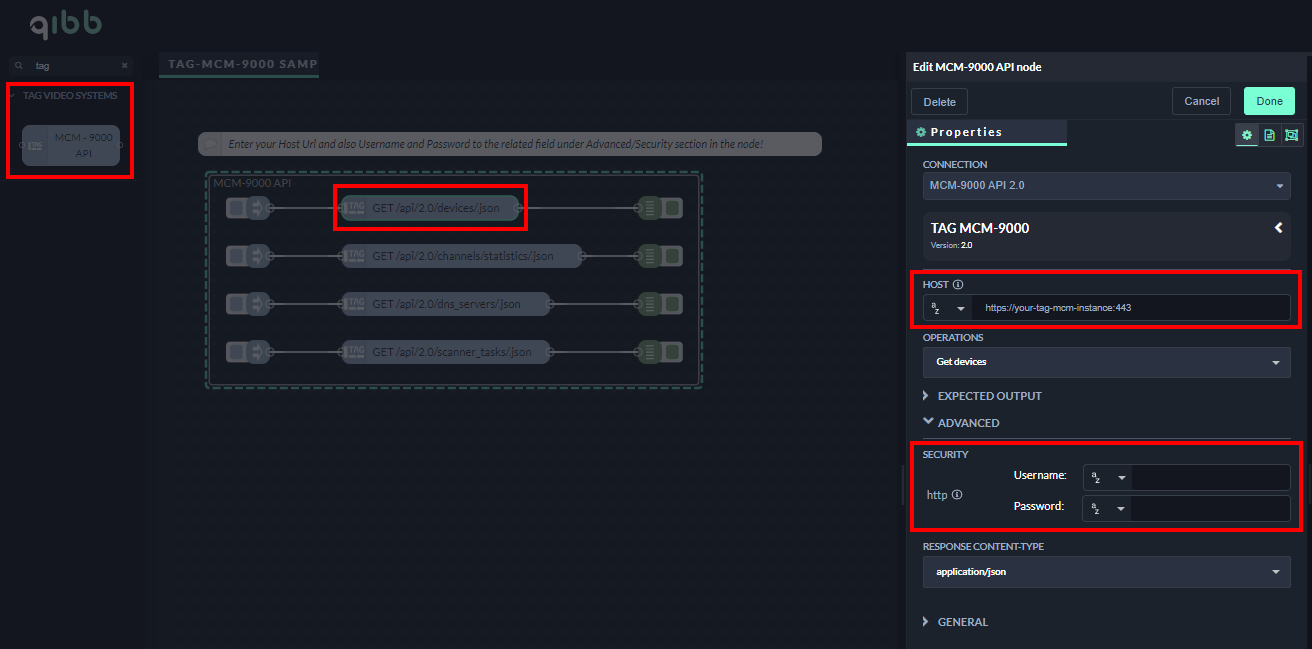Toggle the debug node on the dns_servers row
Image resolution: width=1312 pixels, height=649 pixels.
(x=673, y=304)
